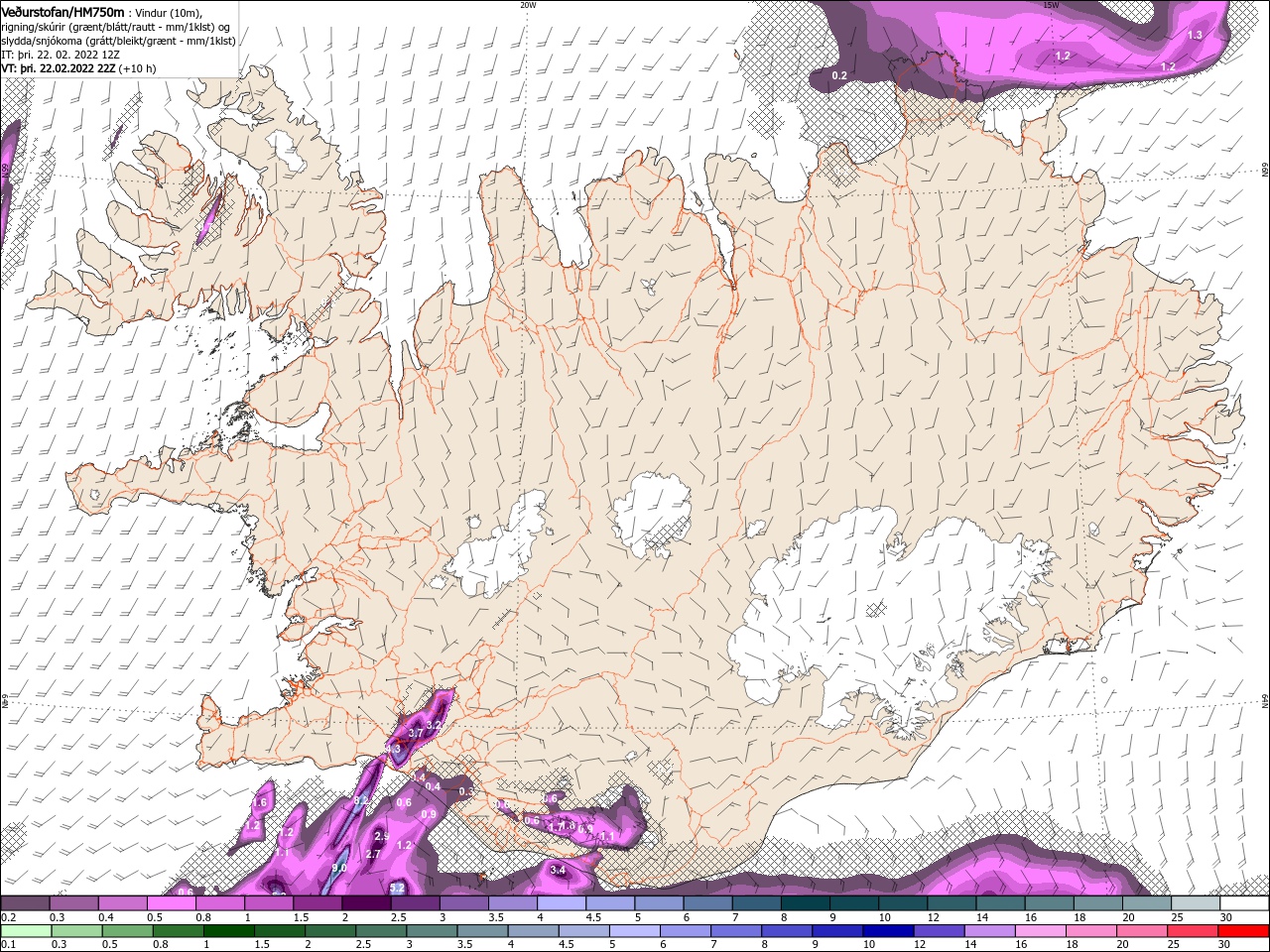Click the line "VT: þri. 22.02.2022 22Z"

[59, 68]
